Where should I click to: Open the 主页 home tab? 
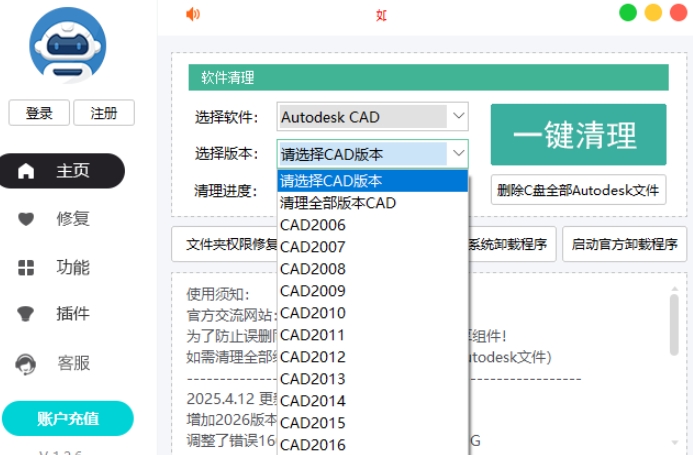click(62, 171)
